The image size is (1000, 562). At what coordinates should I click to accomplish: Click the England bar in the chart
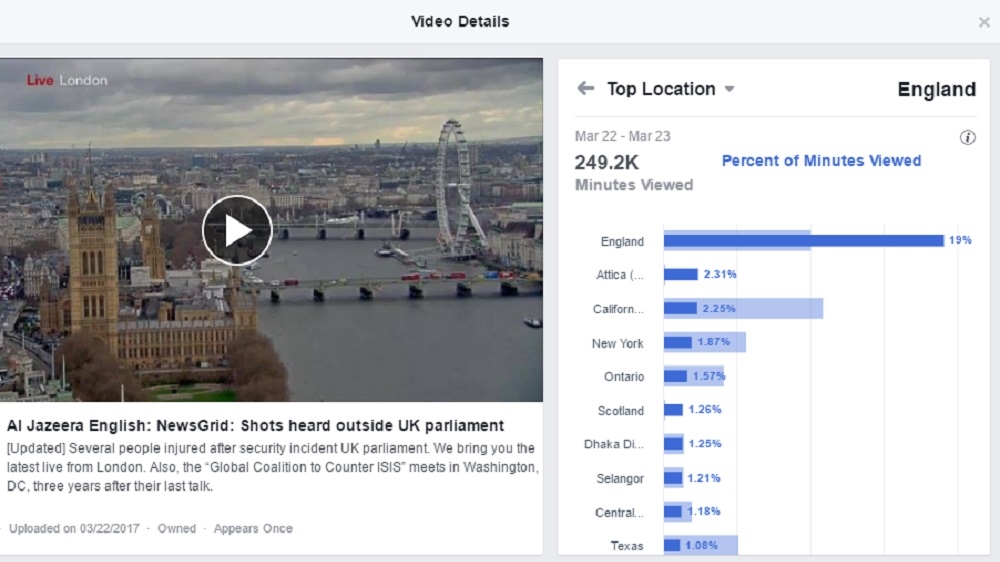pos(804,240)
